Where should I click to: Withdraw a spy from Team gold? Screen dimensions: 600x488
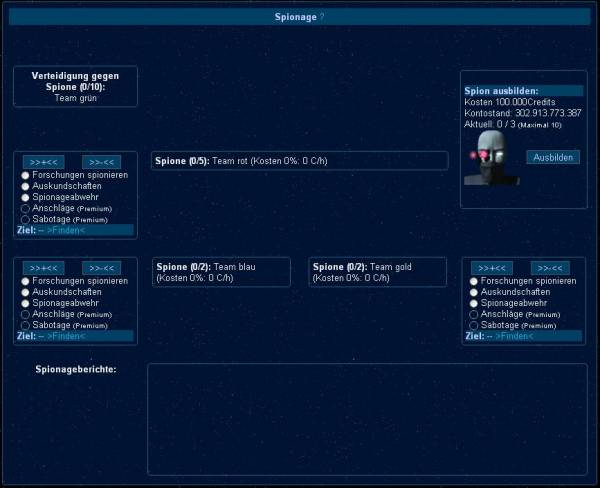pos(550,268)
